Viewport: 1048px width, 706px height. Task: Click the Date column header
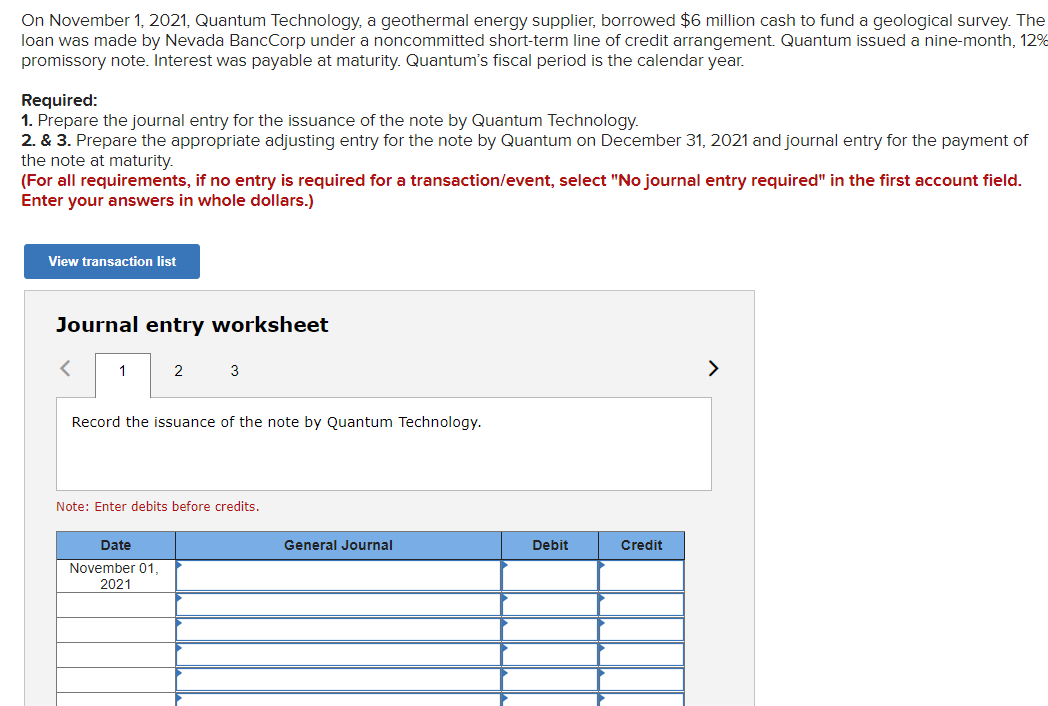[116, 546]
